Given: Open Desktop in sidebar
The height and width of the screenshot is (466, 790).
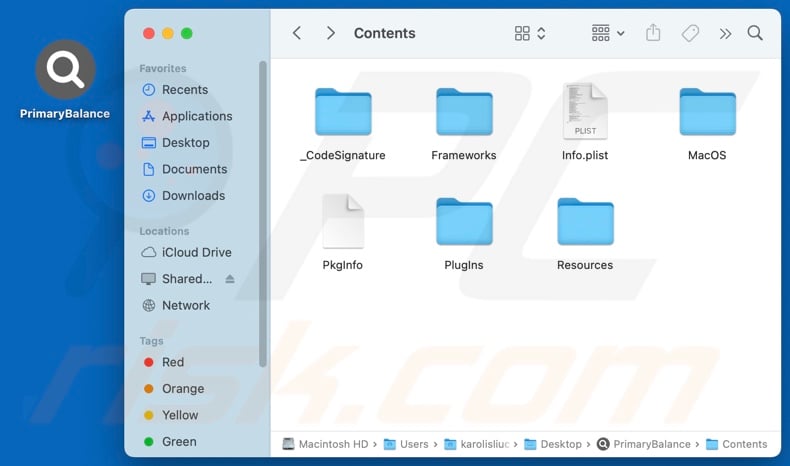Looking at the screenshot, I should click(x=175, y=143).
